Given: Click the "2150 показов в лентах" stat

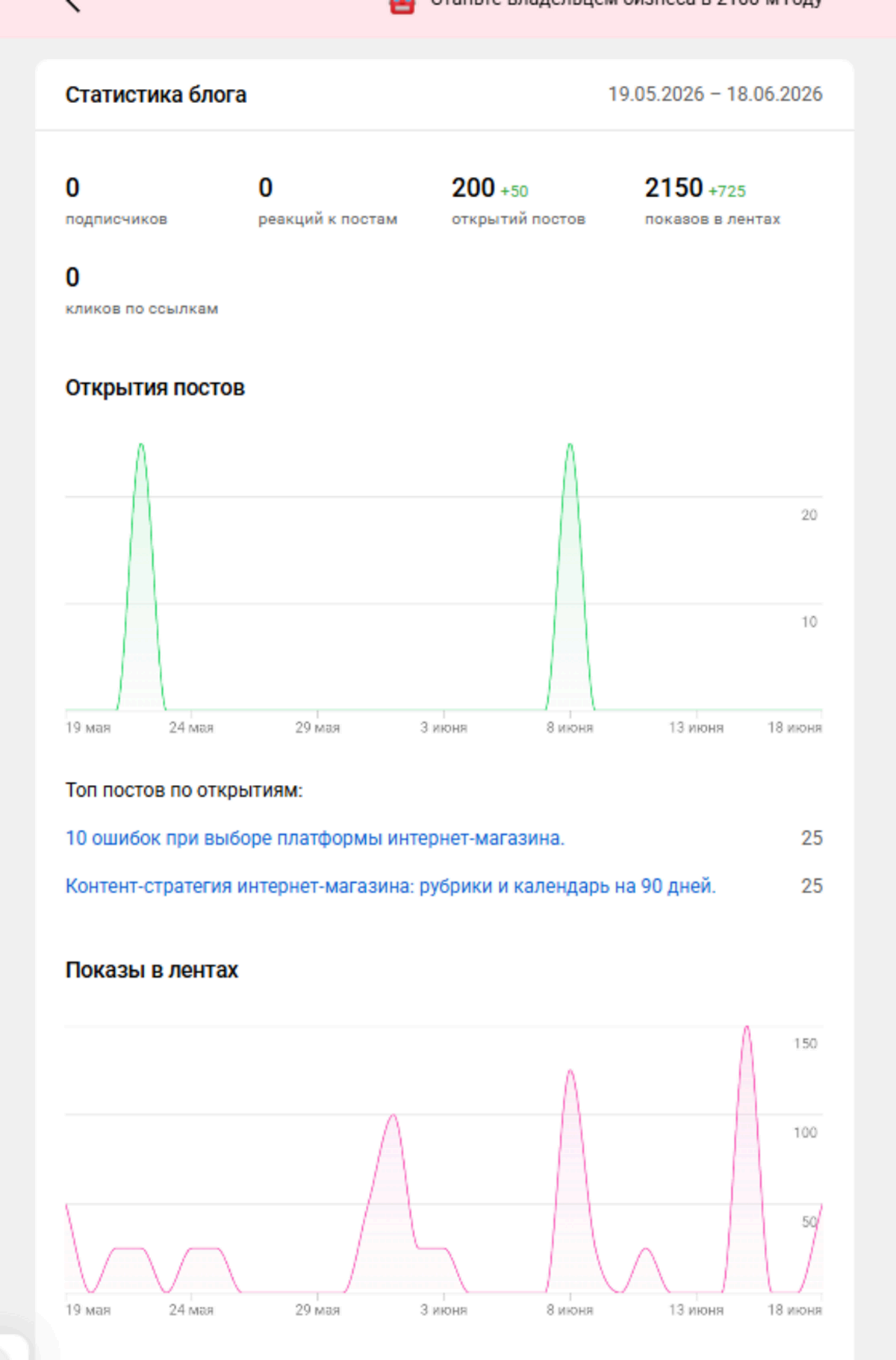Looking at the screenshot, I should (713, 200).
